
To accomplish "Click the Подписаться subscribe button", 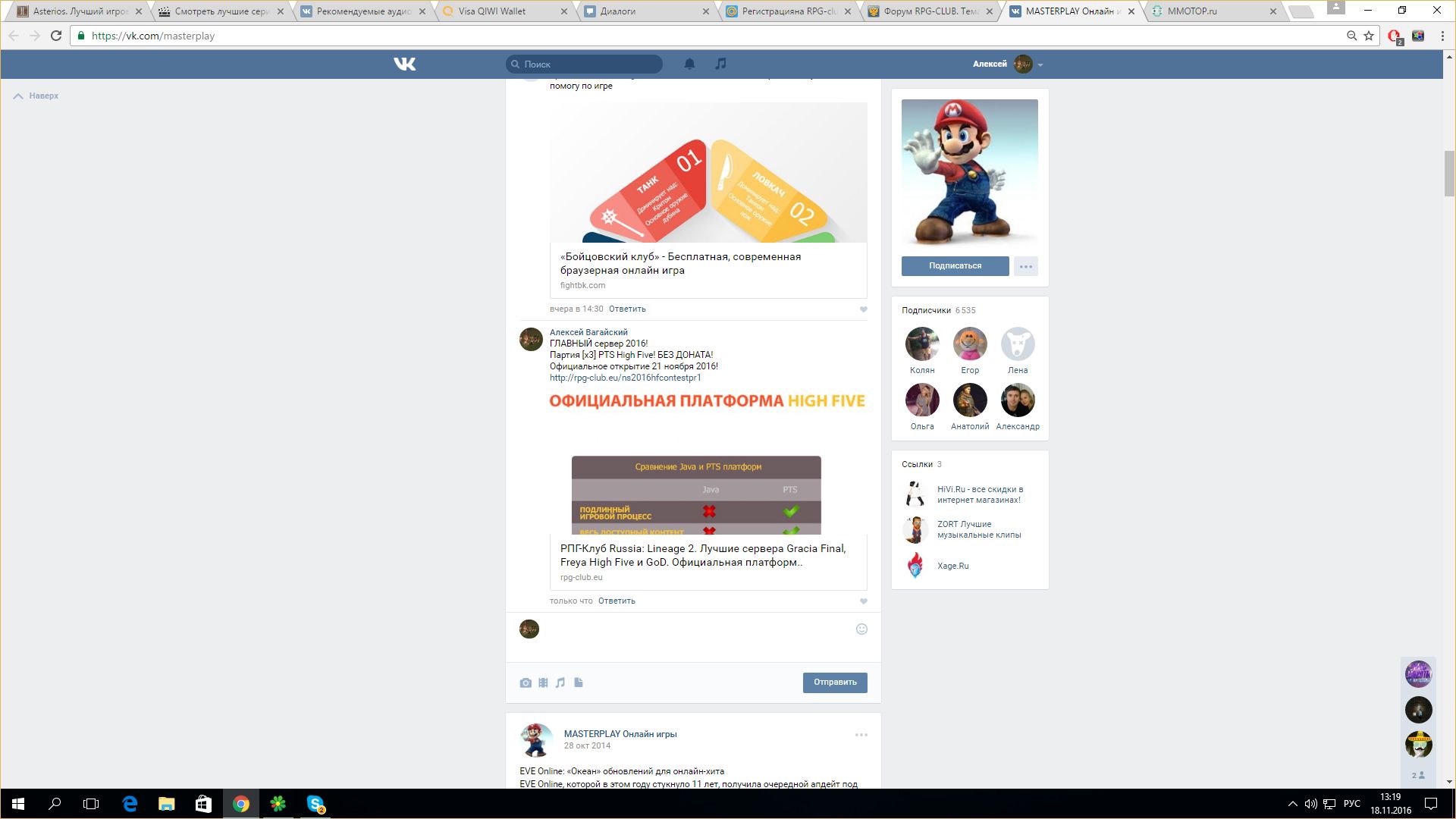I will [x=955, y=266].
